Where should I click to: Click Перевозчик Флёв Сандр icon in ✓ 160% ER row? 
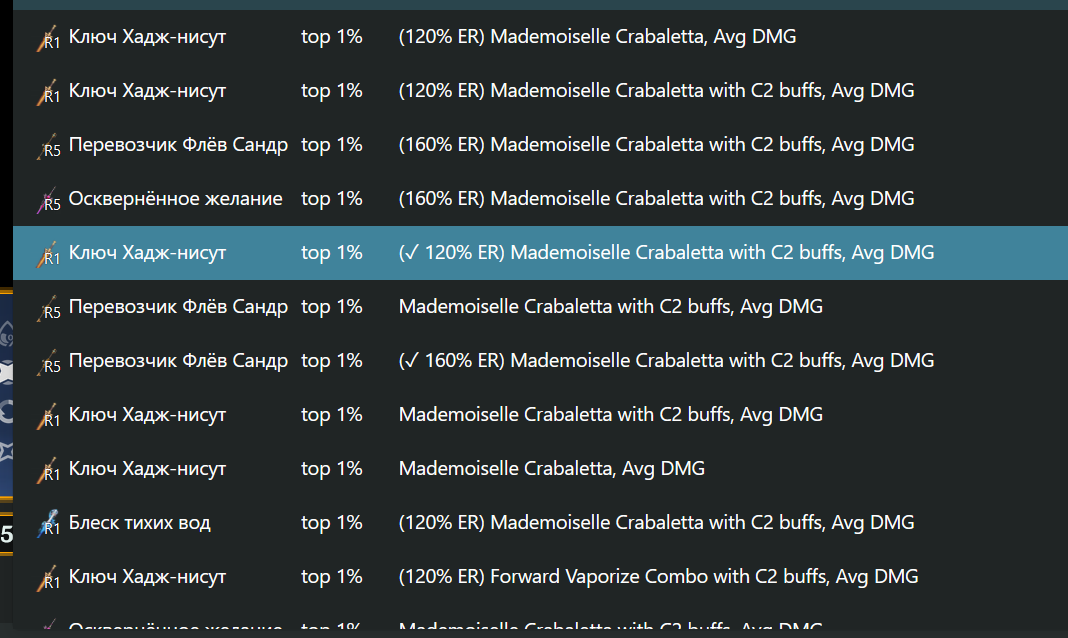pos(48,361)
